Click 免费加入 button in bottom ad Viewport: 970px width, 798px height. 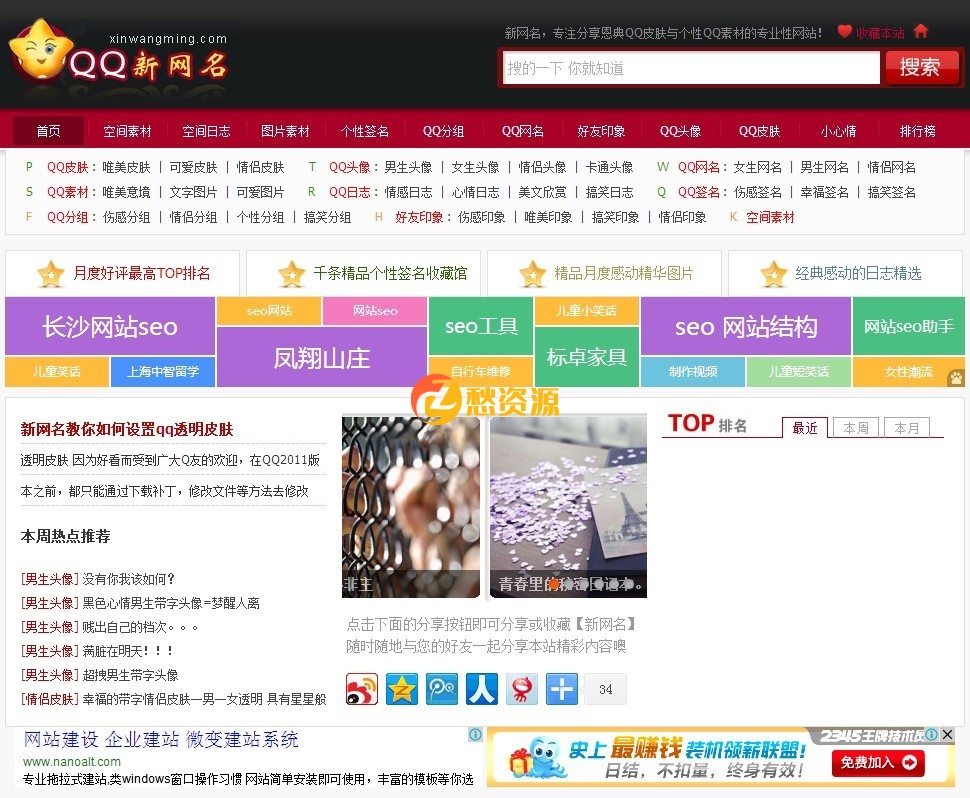878,763
